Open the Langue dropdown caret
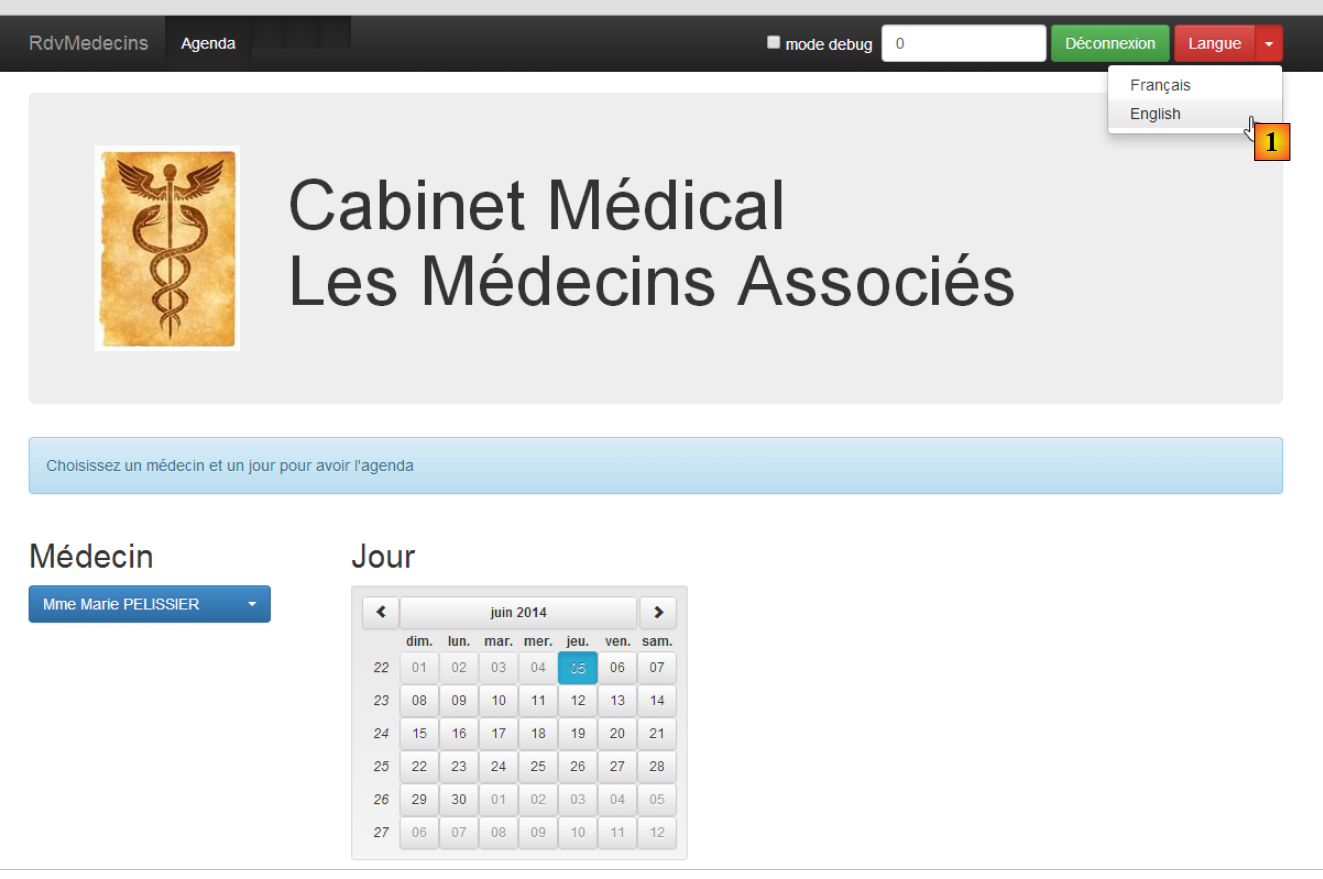 click(1269, 44)
